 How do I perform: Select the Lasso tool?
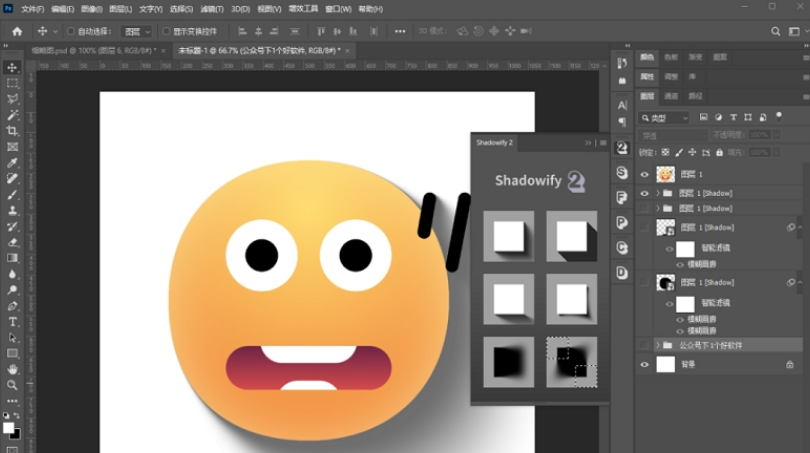pos(12,99)
